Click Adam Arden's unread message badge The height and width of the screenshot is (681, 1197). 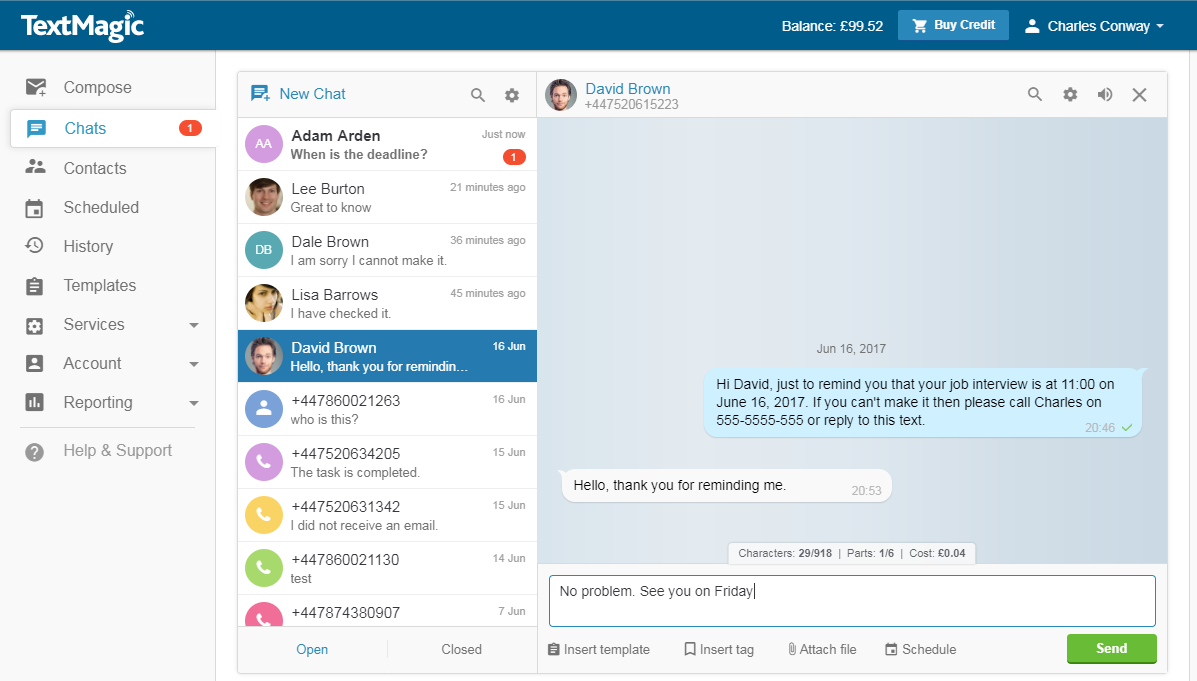click(514, 157)
